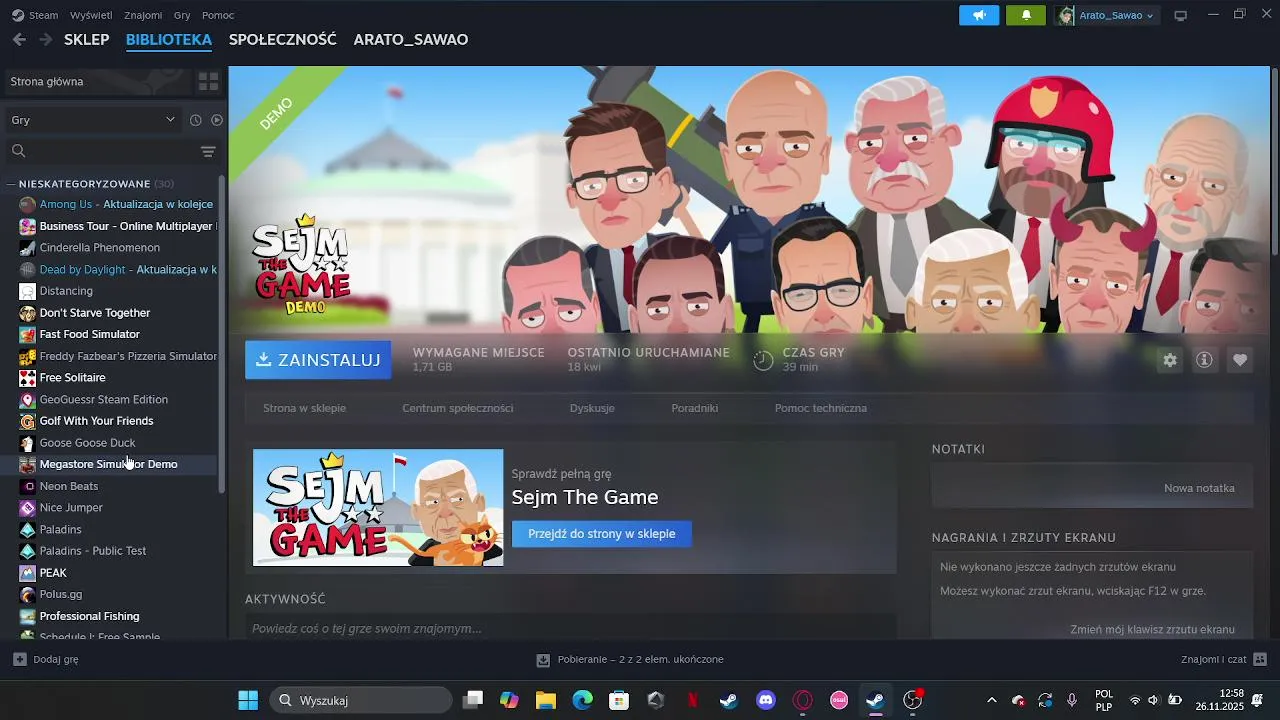Viewport: 1280px width, 720px height.
Task: Show game info icon
Action: point(1205,360)
